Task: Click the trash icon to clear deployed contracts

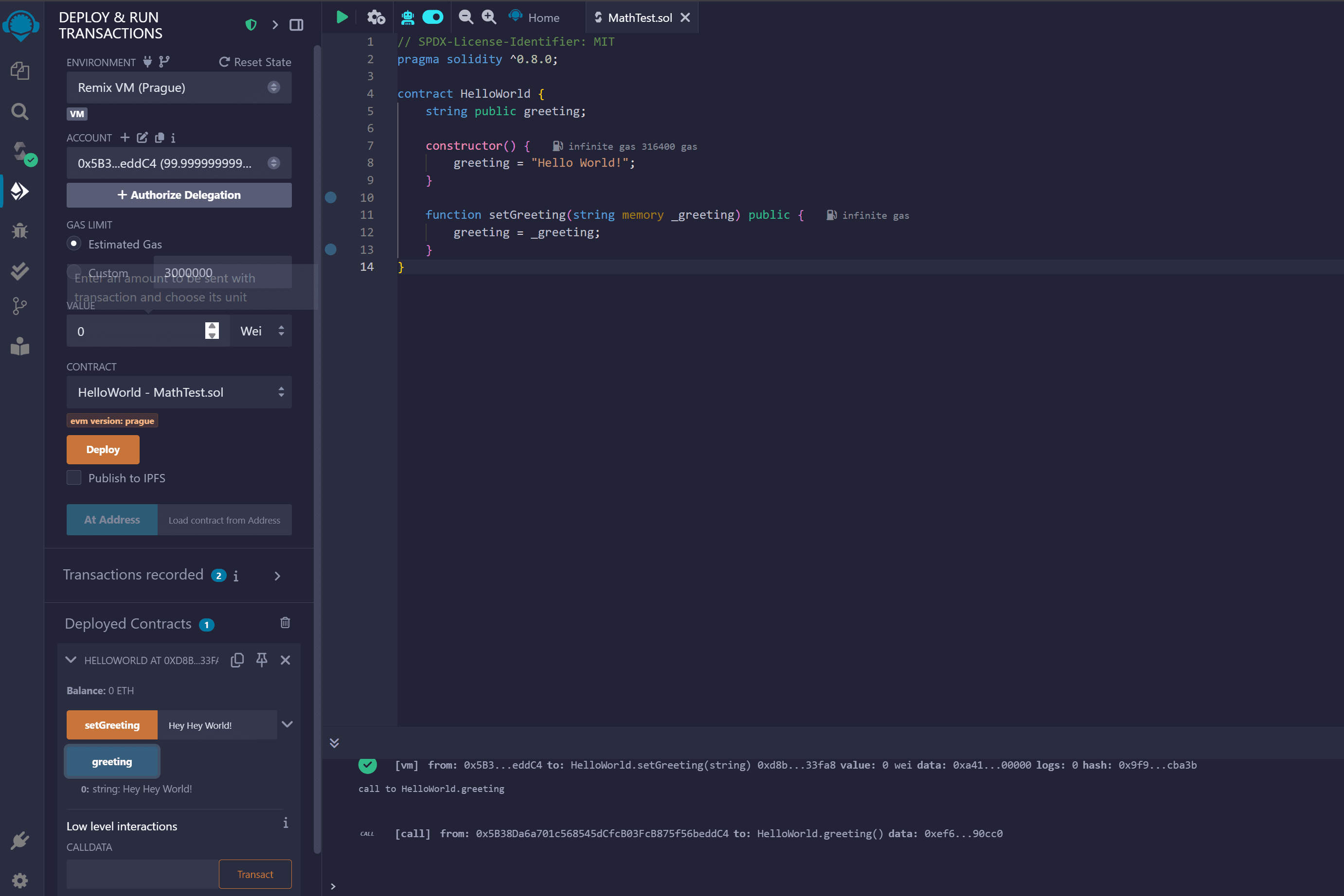Action: [x=285, y=623]
